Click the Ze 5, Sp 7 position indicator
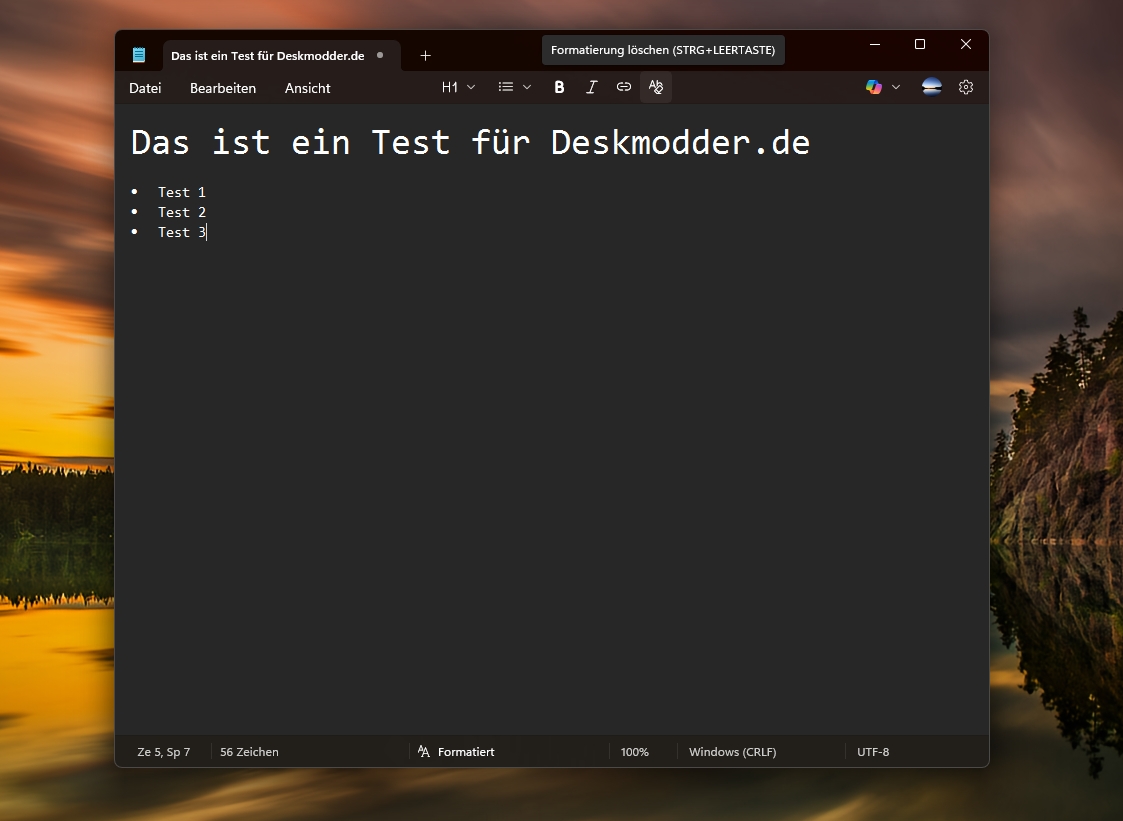This screenshot has height=821, width=1123. coord(164,752)
